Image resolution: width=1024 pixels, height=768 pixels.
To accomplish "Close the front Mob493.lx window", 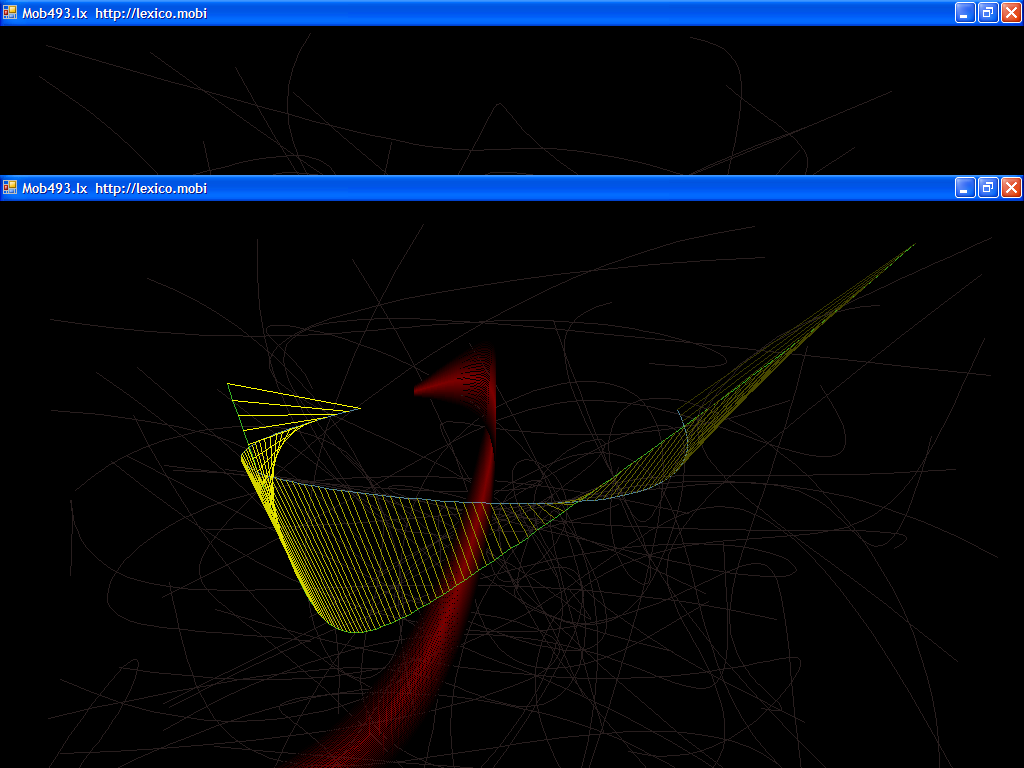I will (1011, 187).
